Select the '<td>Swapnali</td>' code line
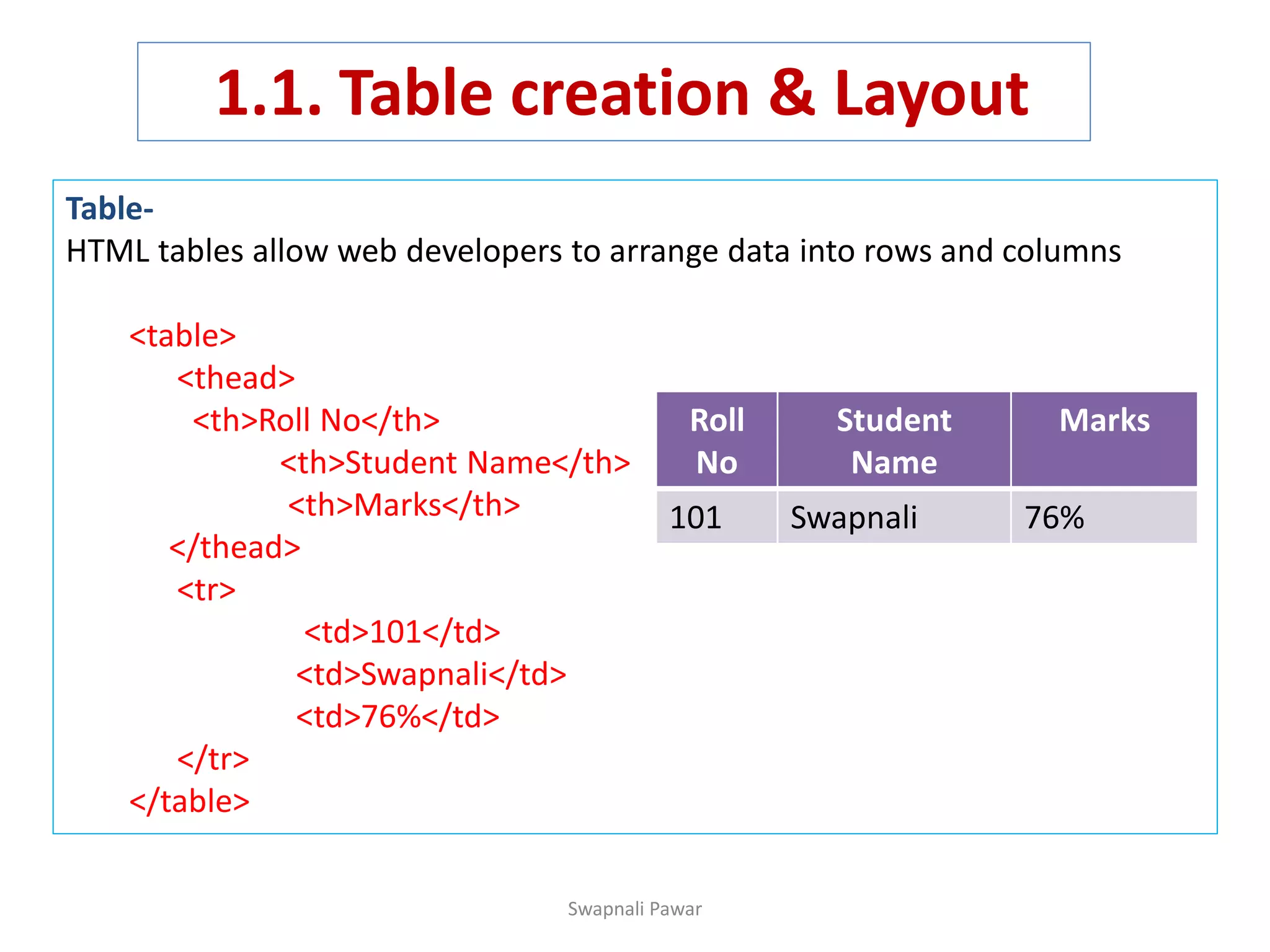 (431, 674)
